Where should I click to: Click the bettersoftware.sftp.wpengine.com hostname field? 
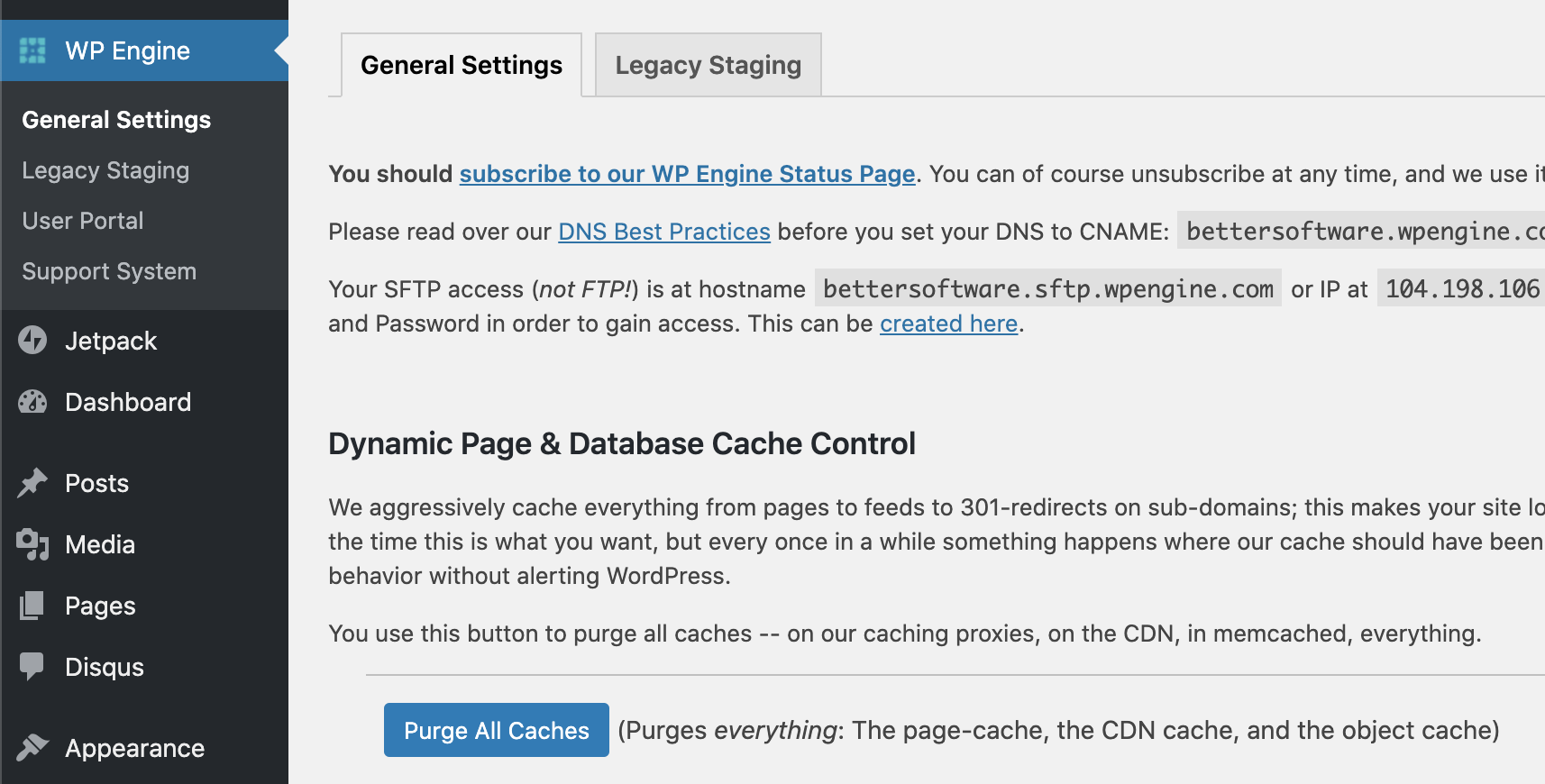(x=1047, y=288)
